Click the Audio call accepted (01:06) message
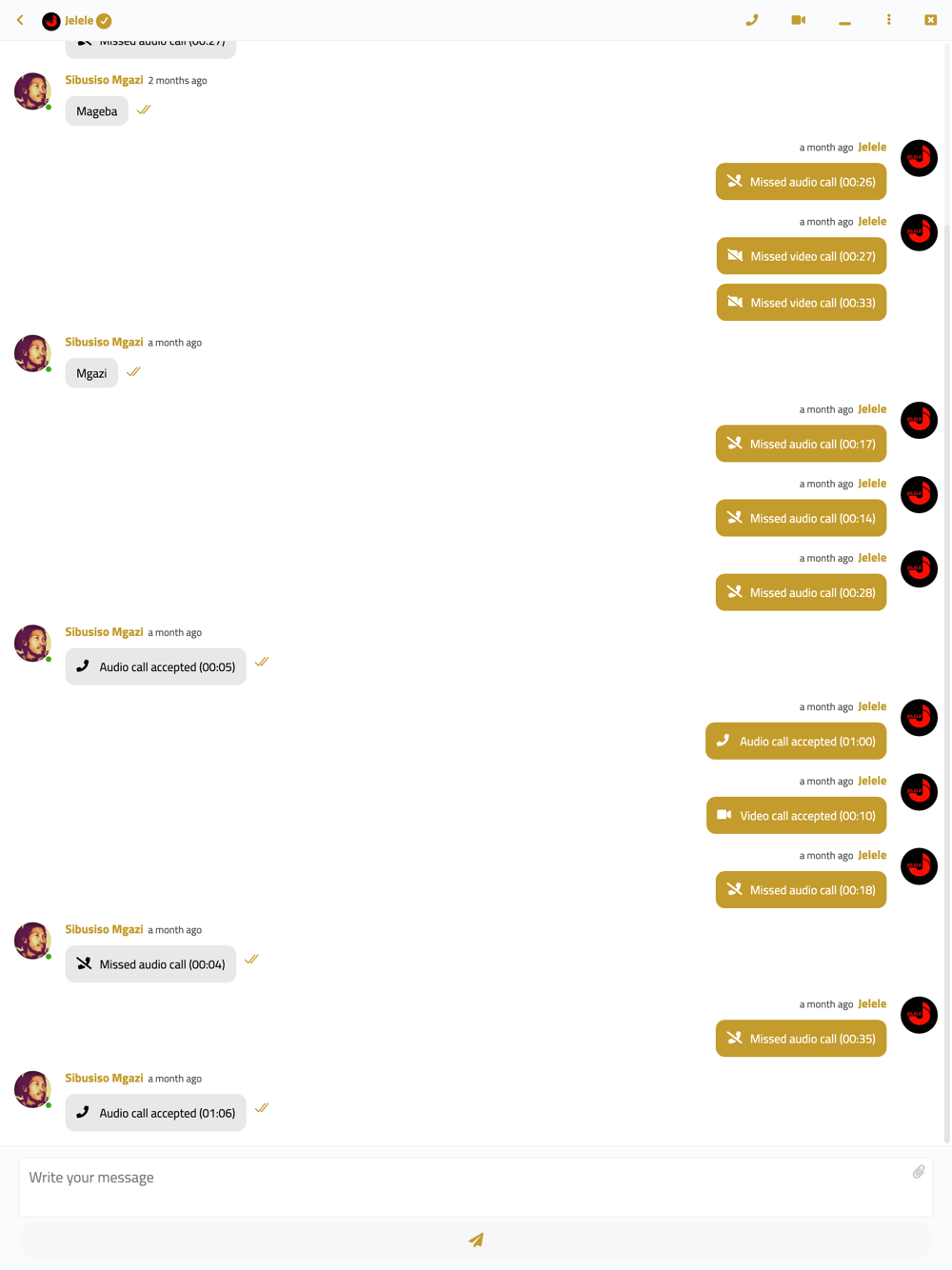The height and width of the screenshot is (1270, 952). pos(156,1113)
